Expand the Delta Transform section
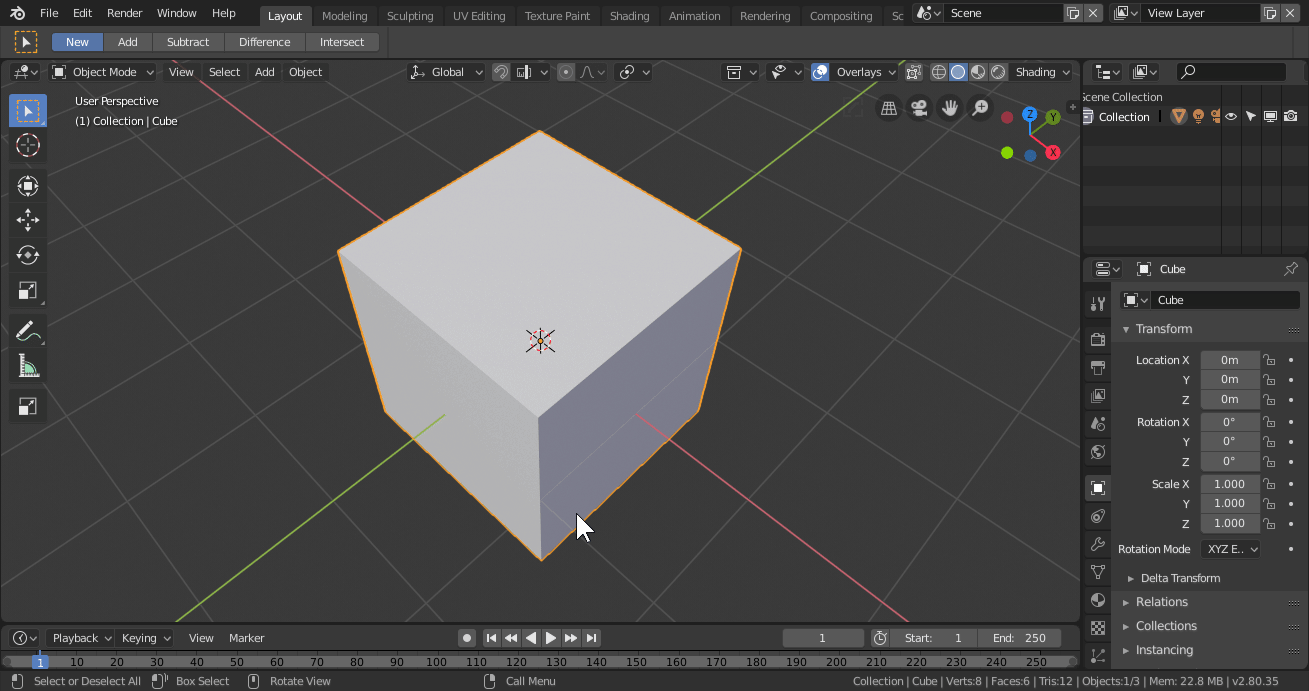 pos(1180,578)
